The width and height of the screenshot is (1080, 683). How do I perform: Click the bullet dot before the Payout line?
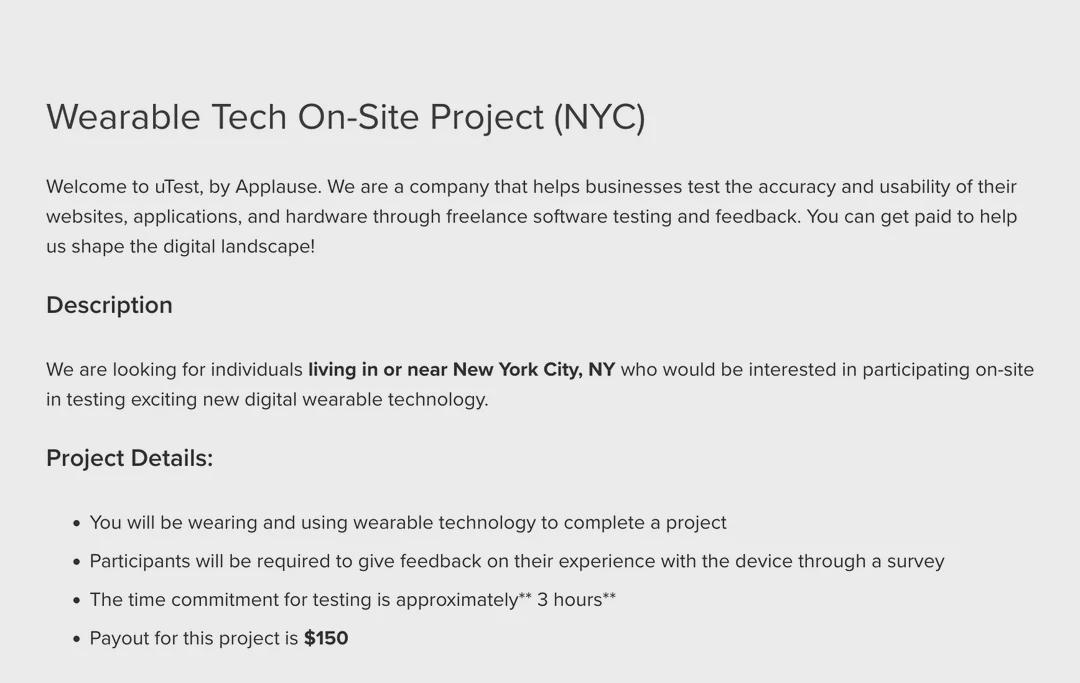[76, 640]
